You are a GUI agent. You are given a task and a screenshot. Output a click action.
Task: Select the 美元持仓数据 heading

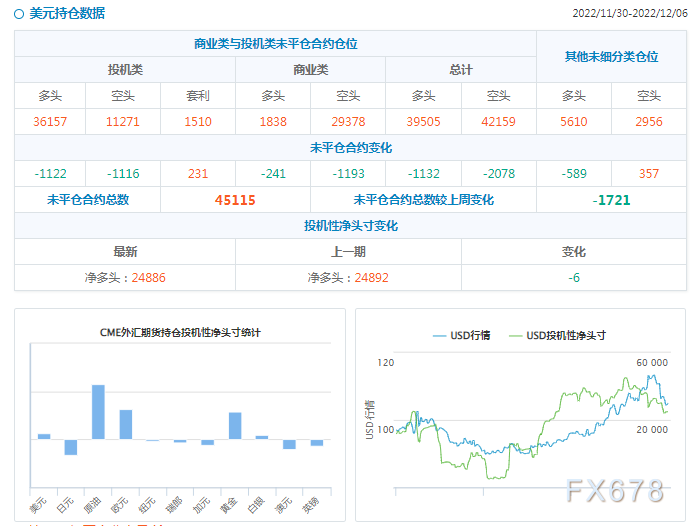(x=67, y=13)
